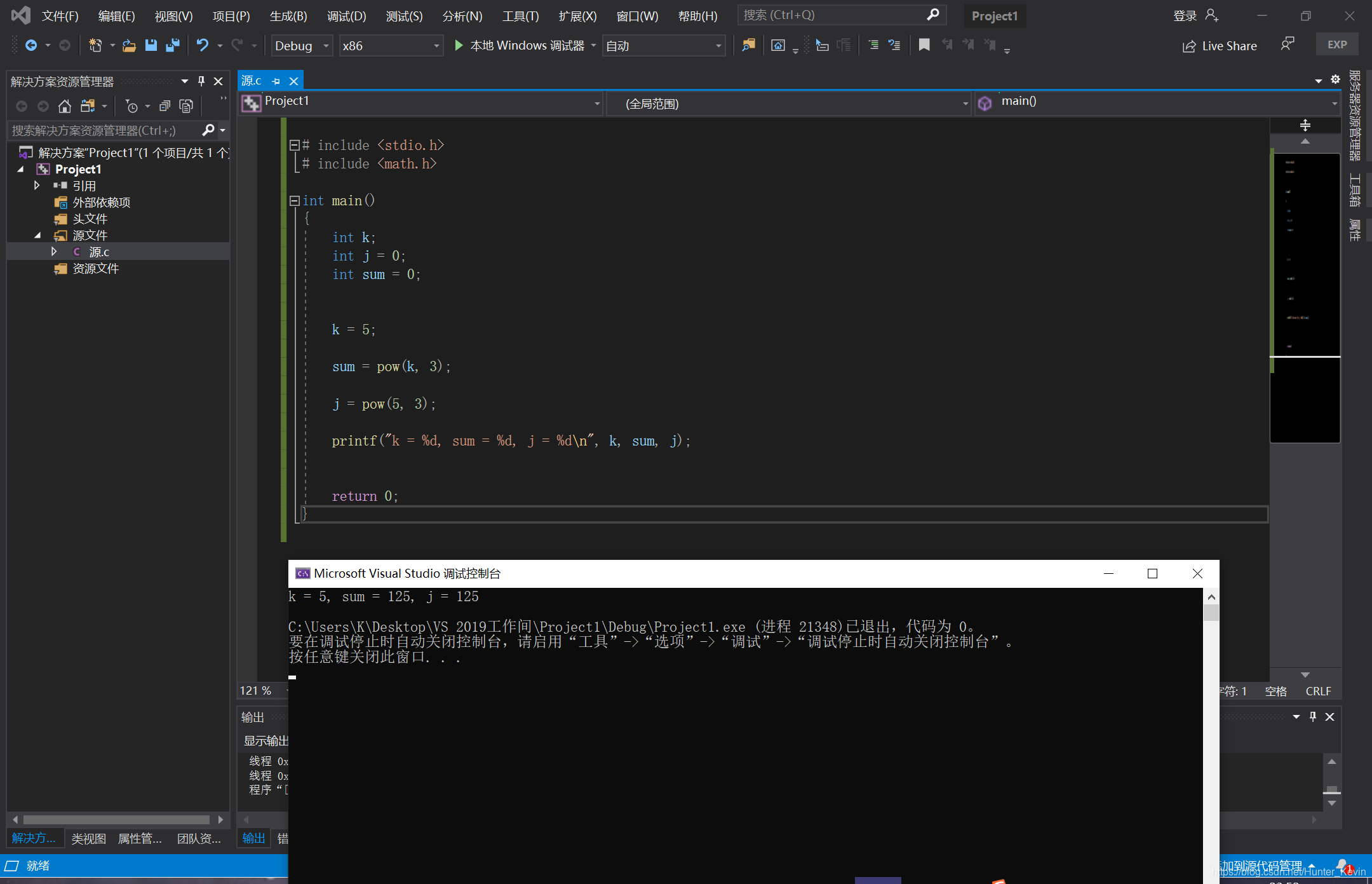Image resolution: width=1372 pixels, height=884 pixels.
Task: Click the Send Feedback person icon
Action: [1288, 44]
